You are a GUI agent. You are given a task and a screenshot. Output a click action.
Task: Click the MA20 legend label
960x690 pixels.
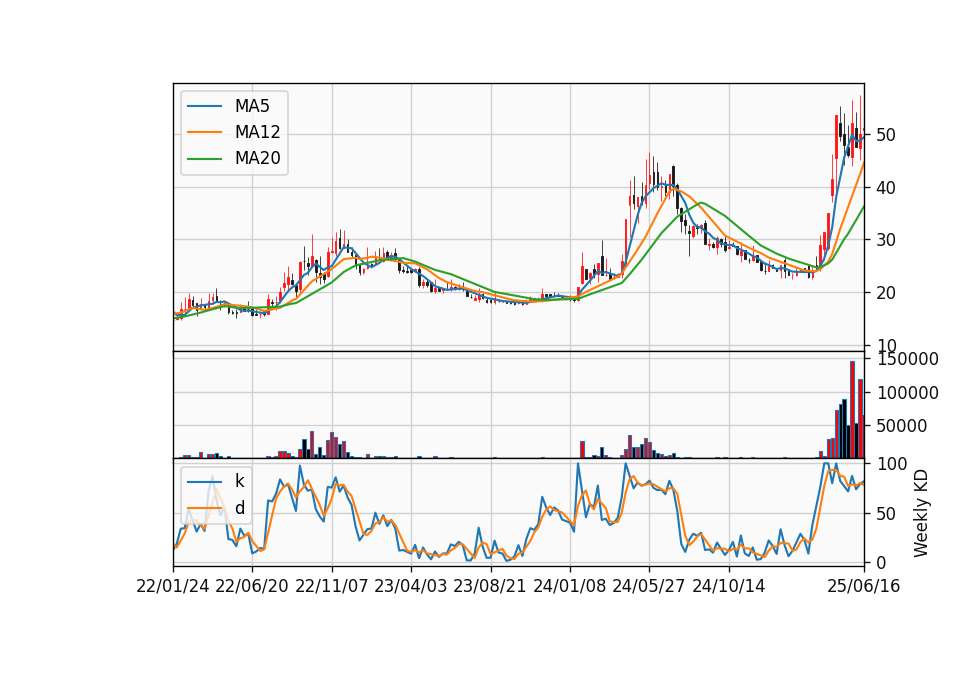[257, 158]
